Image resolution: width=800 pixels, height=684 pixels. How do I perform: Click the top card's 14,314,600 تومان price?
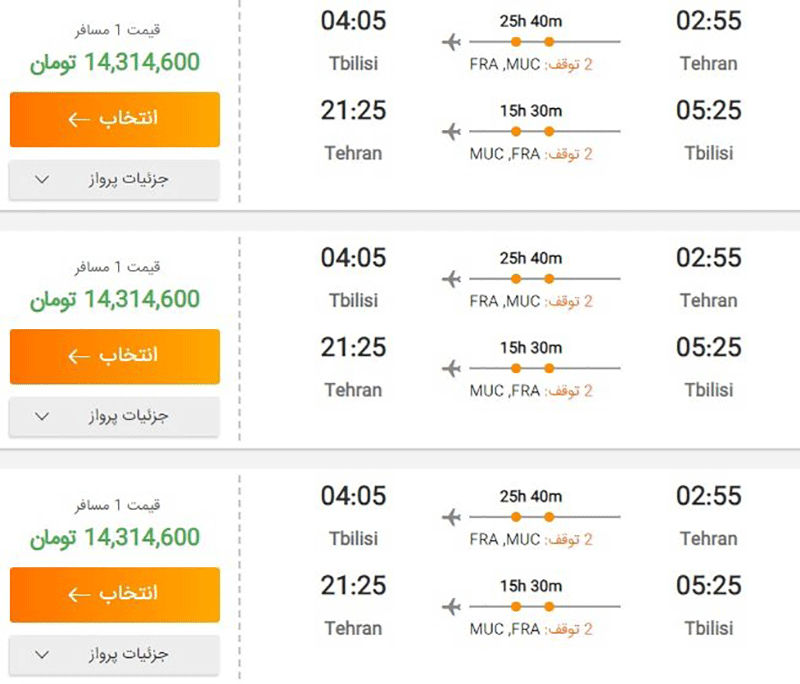(x=114, y=63)
